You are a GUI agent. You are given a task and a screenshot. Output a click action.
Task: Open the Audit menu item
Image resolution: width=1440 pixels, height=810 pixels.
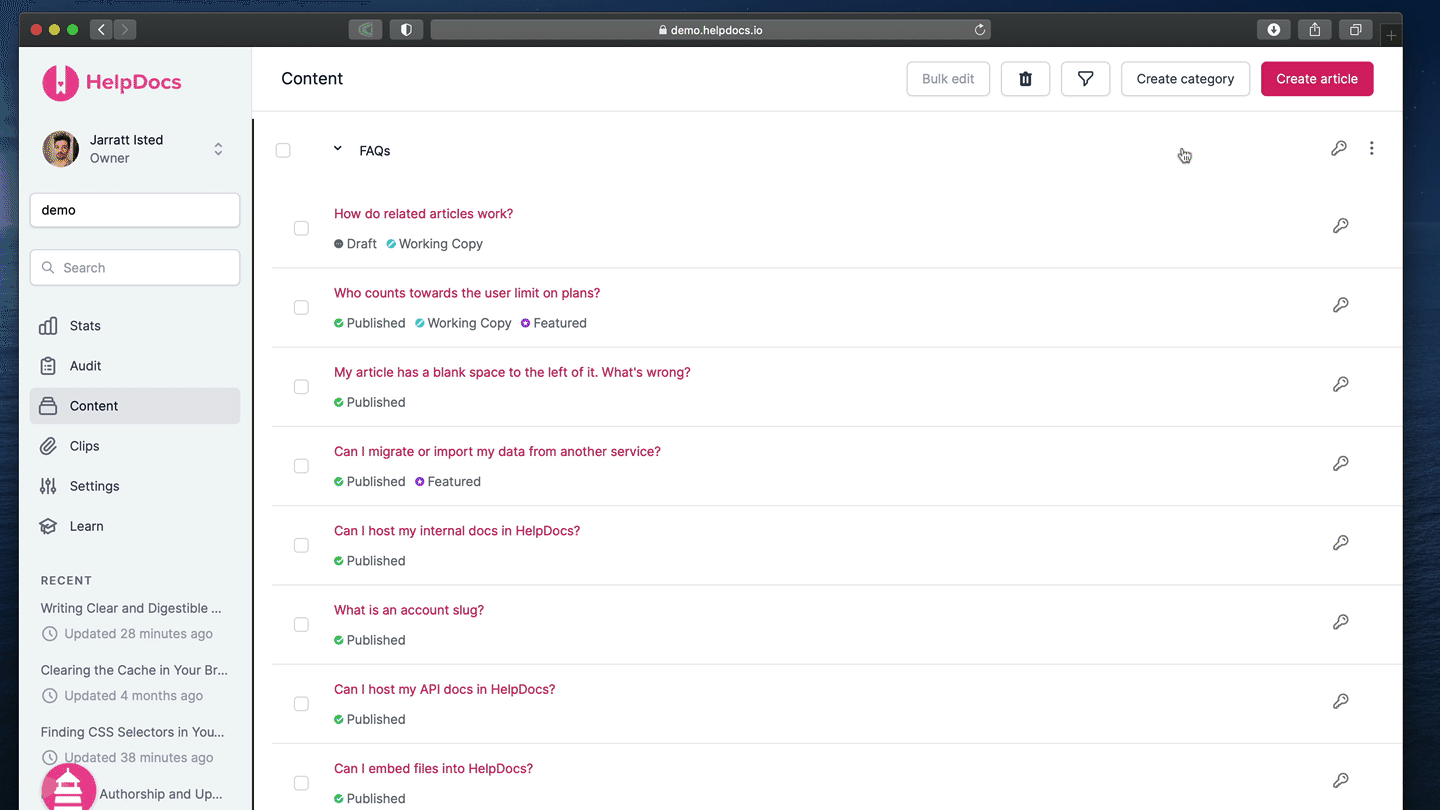(135, 366)
